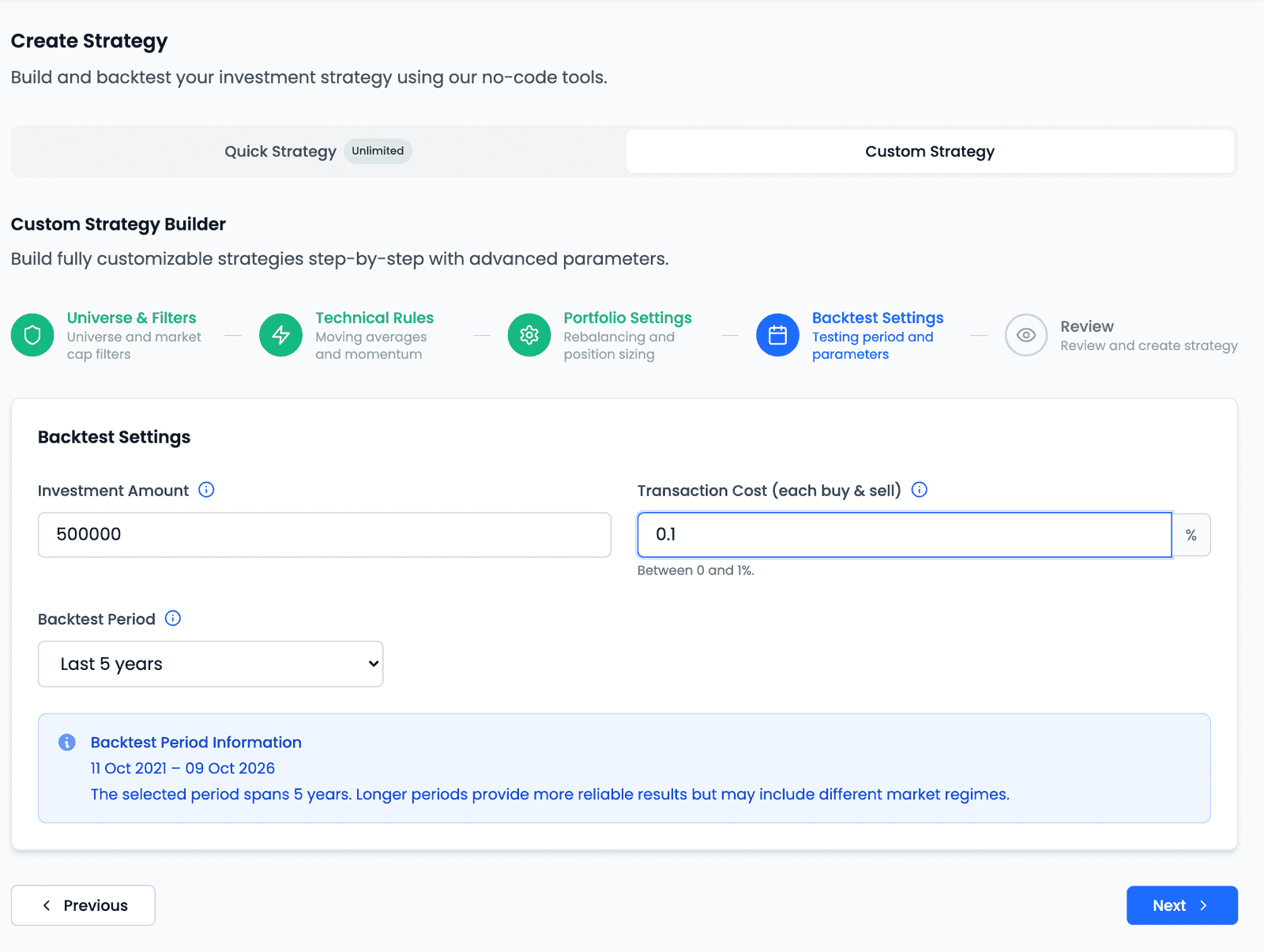Click into the Transaction Cost field
Viewport: 1264px width, 952px height.
pyautogui.click(x=905, y=535)
